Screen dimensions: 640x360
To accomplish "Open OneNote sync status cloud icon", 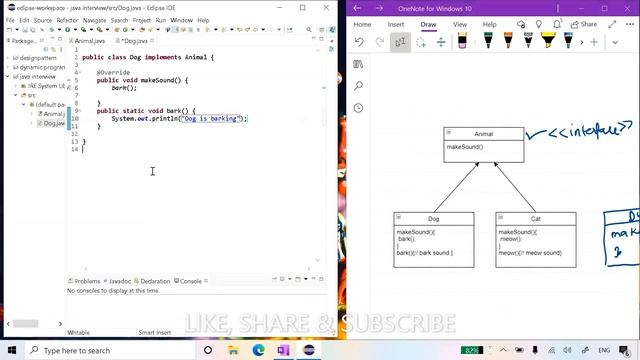I will pyautogui.click(x=521, y=24).
